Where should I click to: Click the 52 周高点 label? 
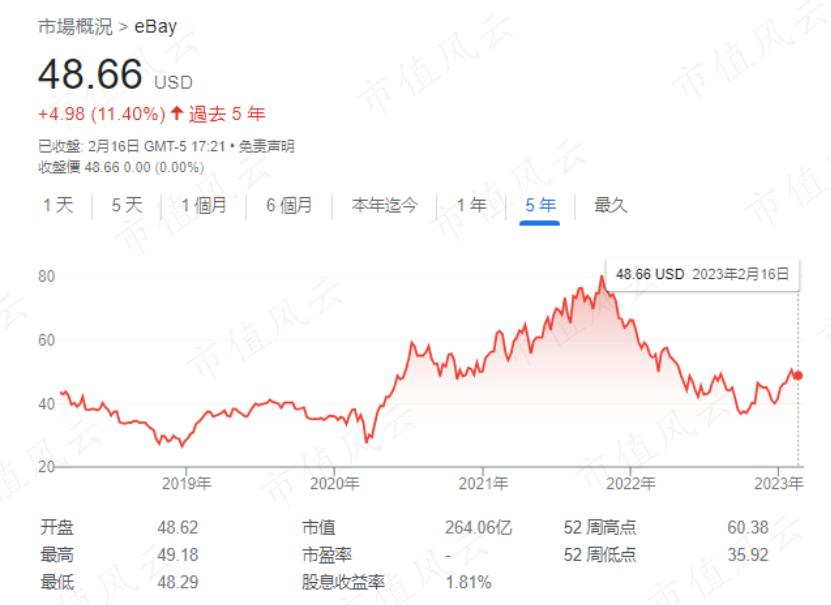click(x=599, y=528)
